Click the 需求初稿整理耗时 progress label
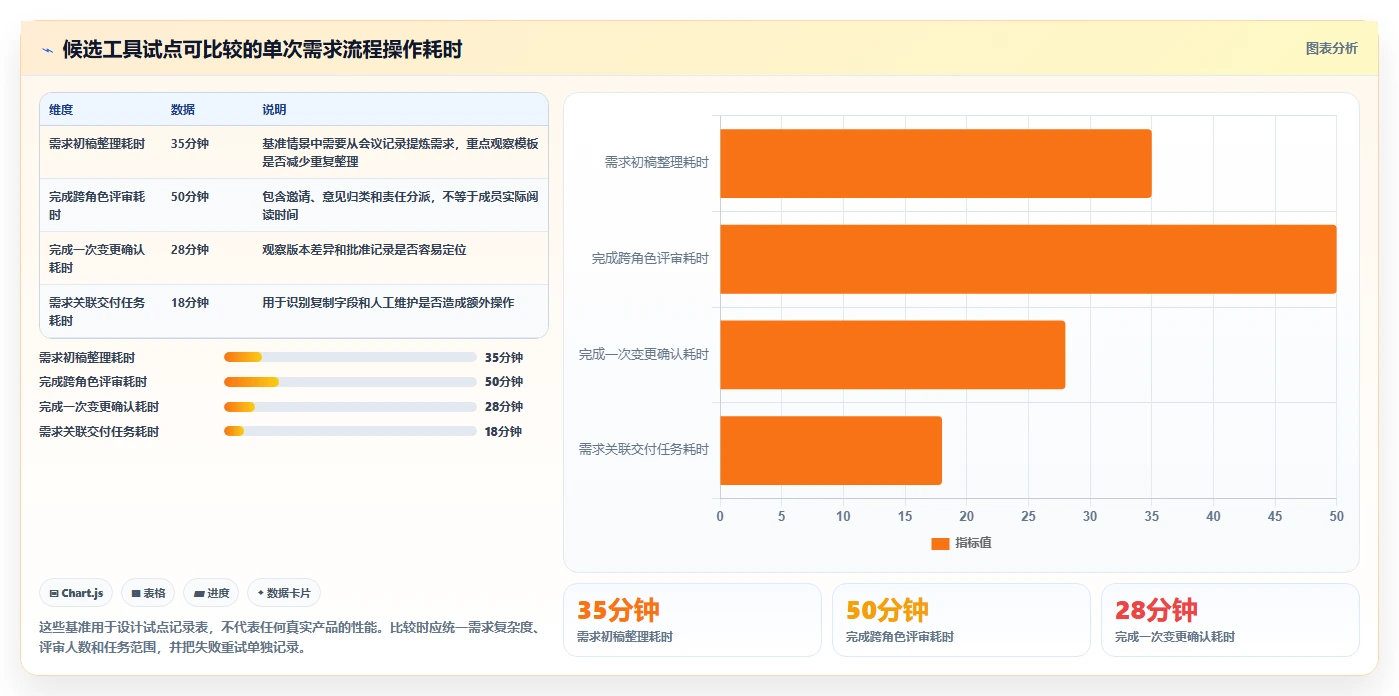 pyautogui.click(x=87, y=357)
